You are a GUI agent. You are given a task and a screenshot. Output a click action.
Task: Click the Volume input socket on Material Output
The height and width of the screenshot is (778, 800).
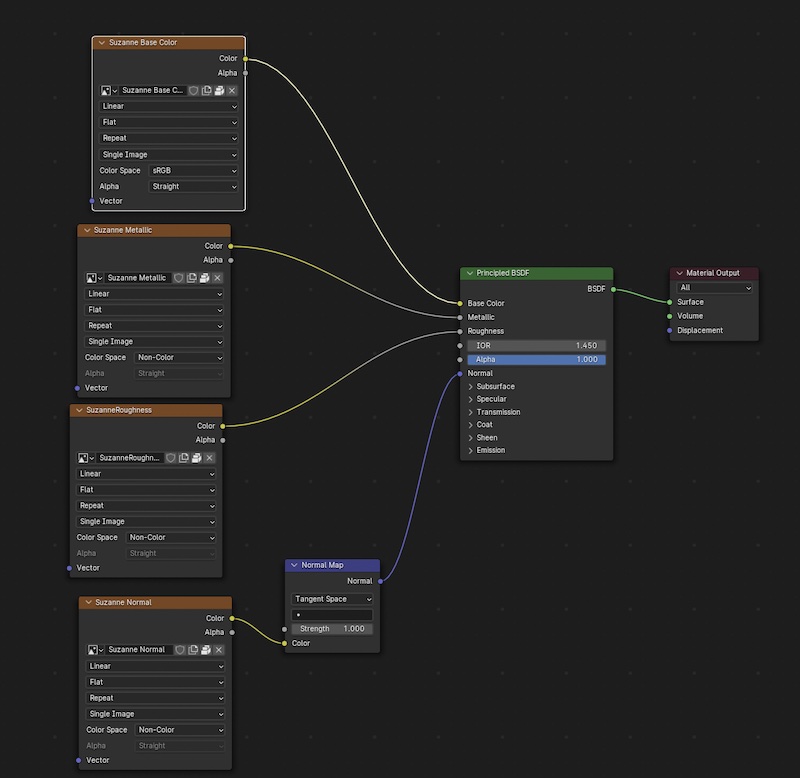[669, 316]
